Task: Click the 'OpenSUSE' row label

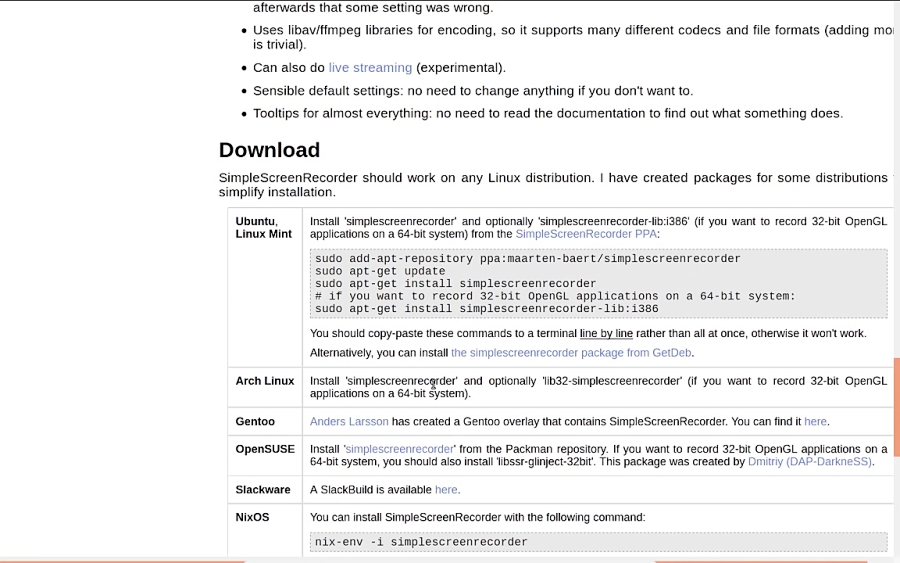Action: [x=265, y=449]
